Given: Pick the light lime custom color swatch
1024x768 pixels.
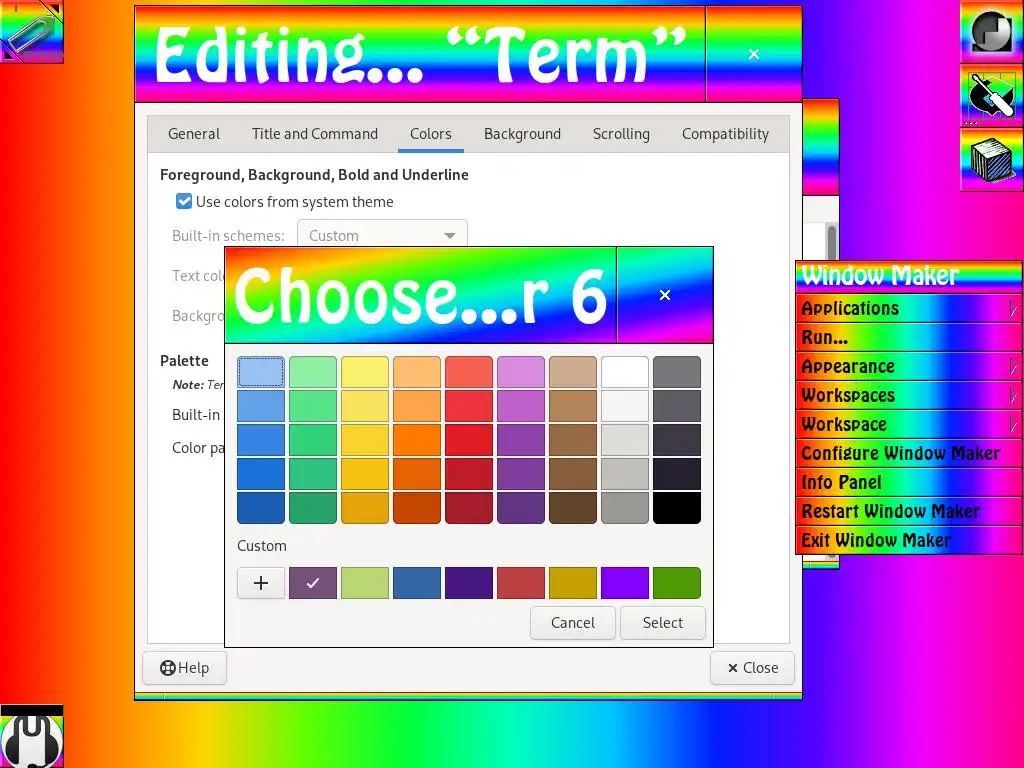Looking at the screenshot, I should coord(365,583).
